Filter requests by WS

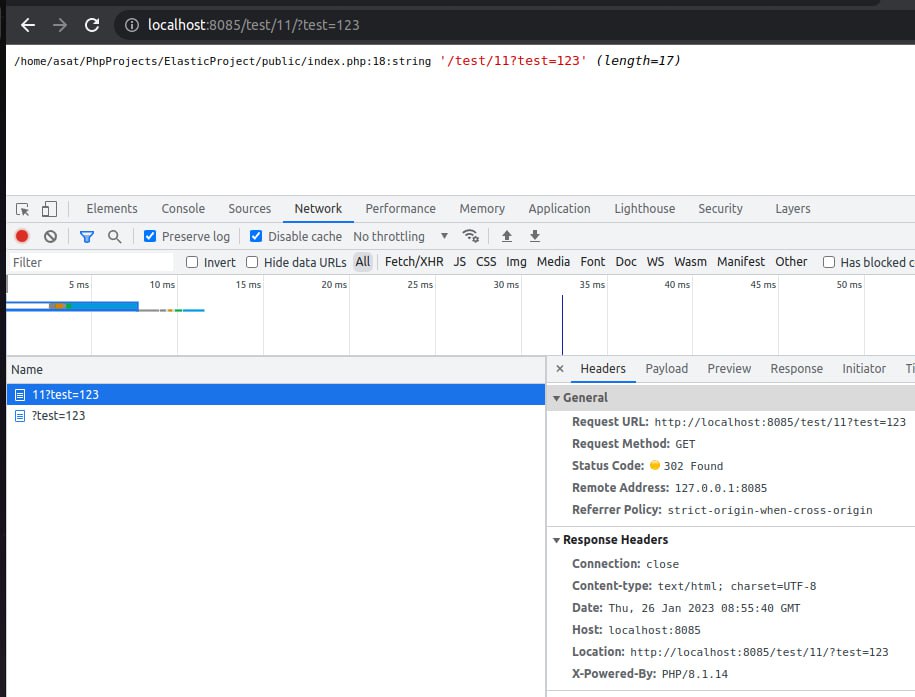coord(655,262)
